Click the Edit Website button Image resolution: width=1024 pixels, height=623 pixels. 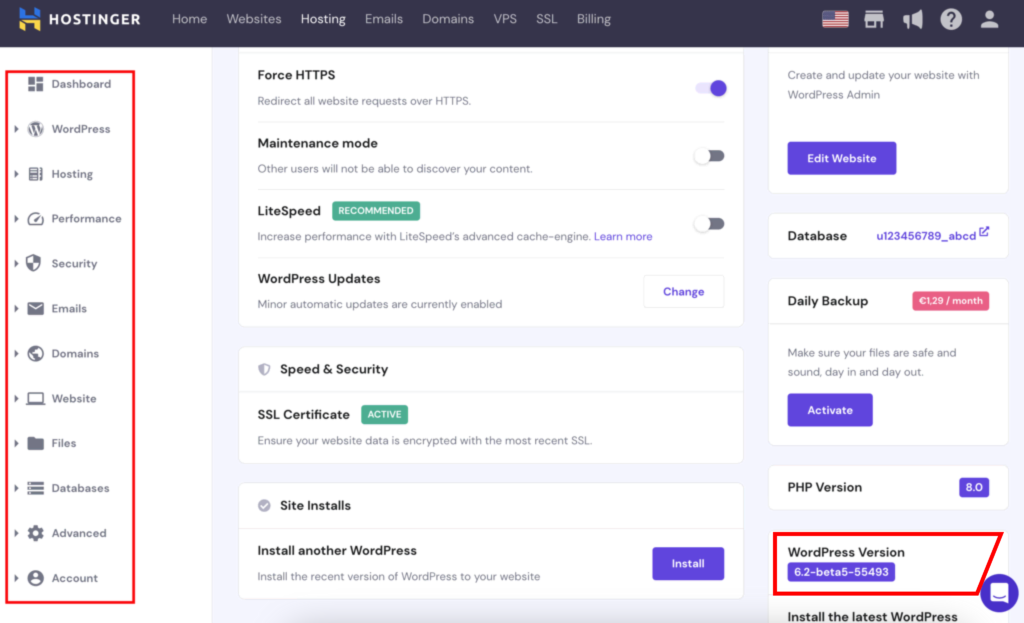click(841, 158)
